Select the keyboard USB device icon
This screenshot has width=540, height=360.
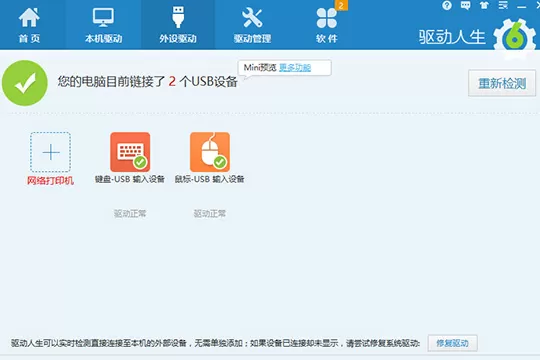point(130,152)
